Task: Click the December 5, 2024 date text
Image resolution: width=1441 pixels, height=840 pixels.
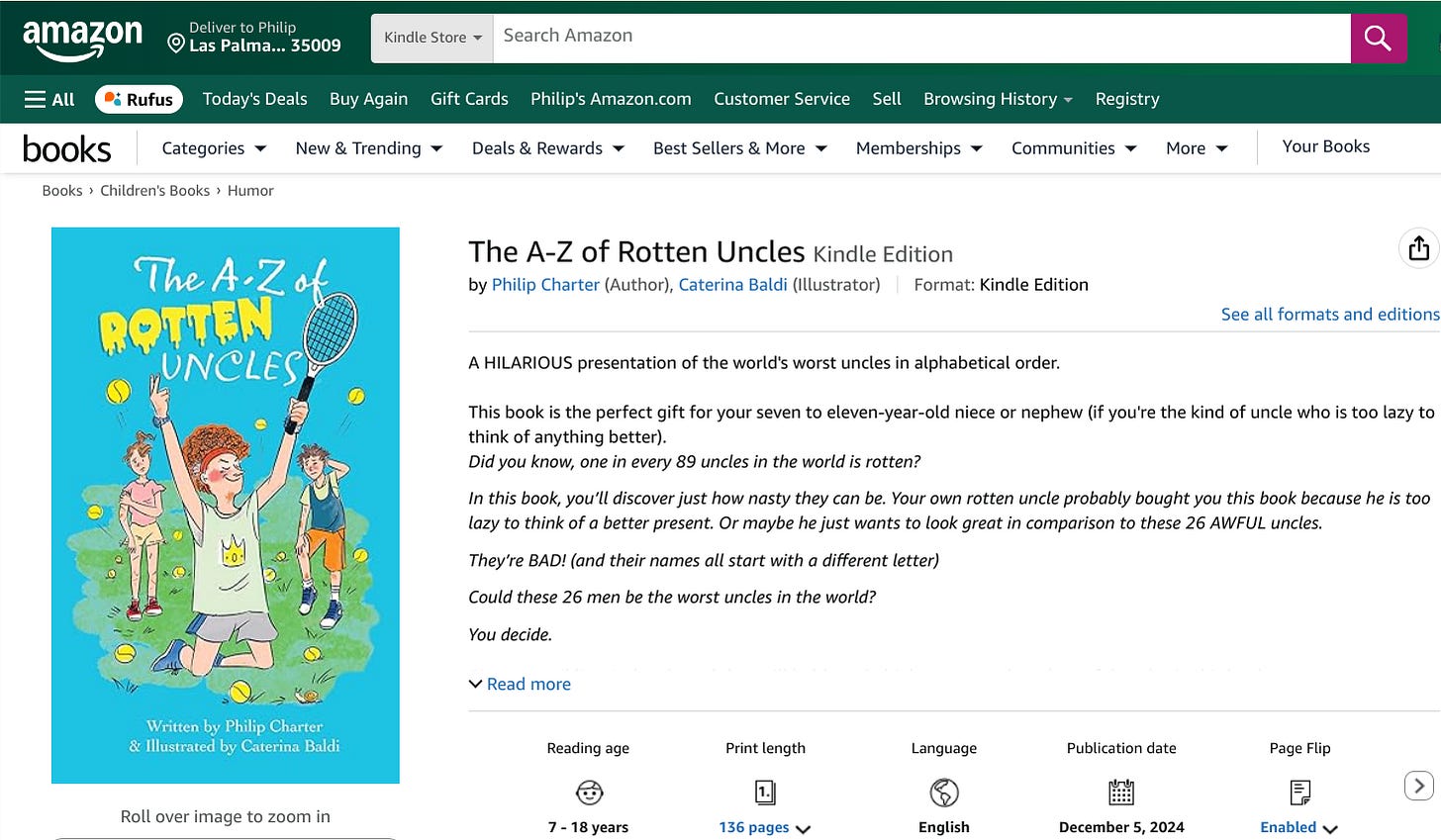Action: point(1121,827)
